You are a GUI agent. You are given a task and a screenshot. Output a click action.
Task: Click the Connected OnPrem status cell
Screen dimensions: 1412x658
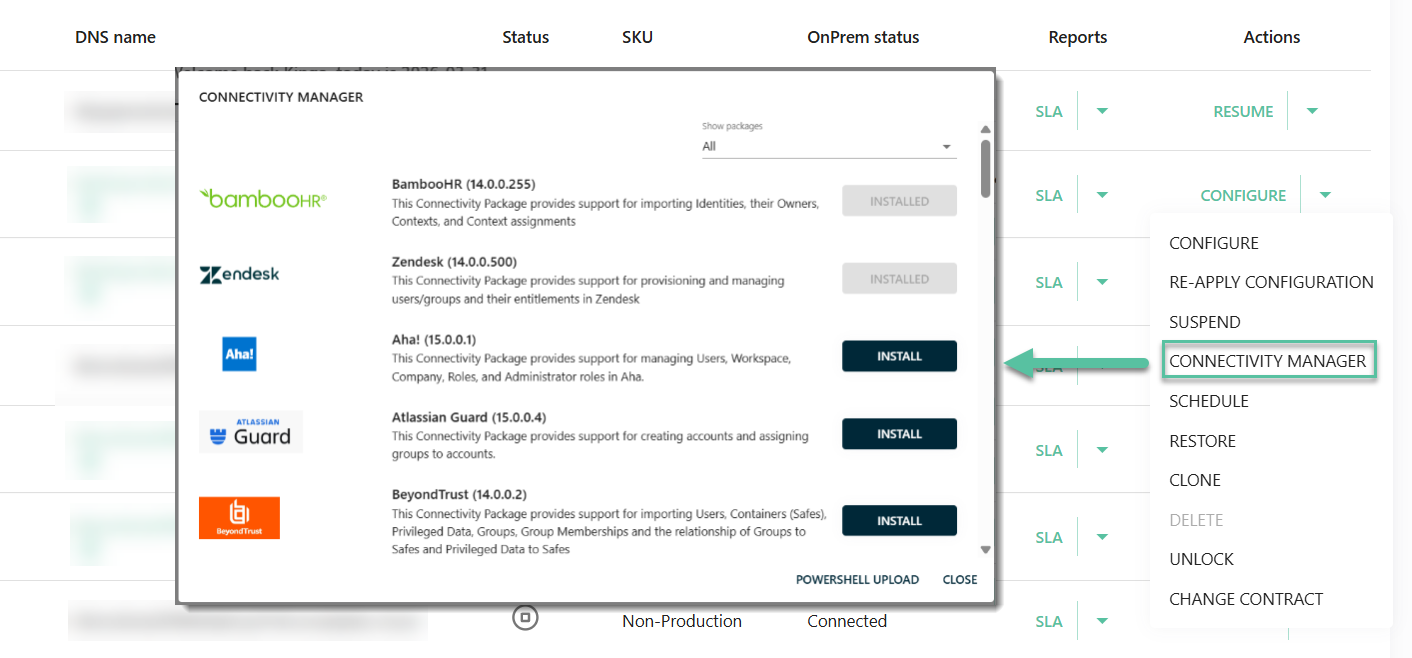click(847, 621)
